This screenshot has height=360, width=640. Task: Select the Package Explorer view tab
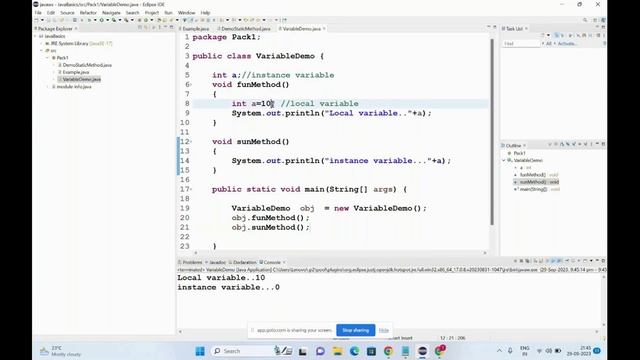coord(54,29)
